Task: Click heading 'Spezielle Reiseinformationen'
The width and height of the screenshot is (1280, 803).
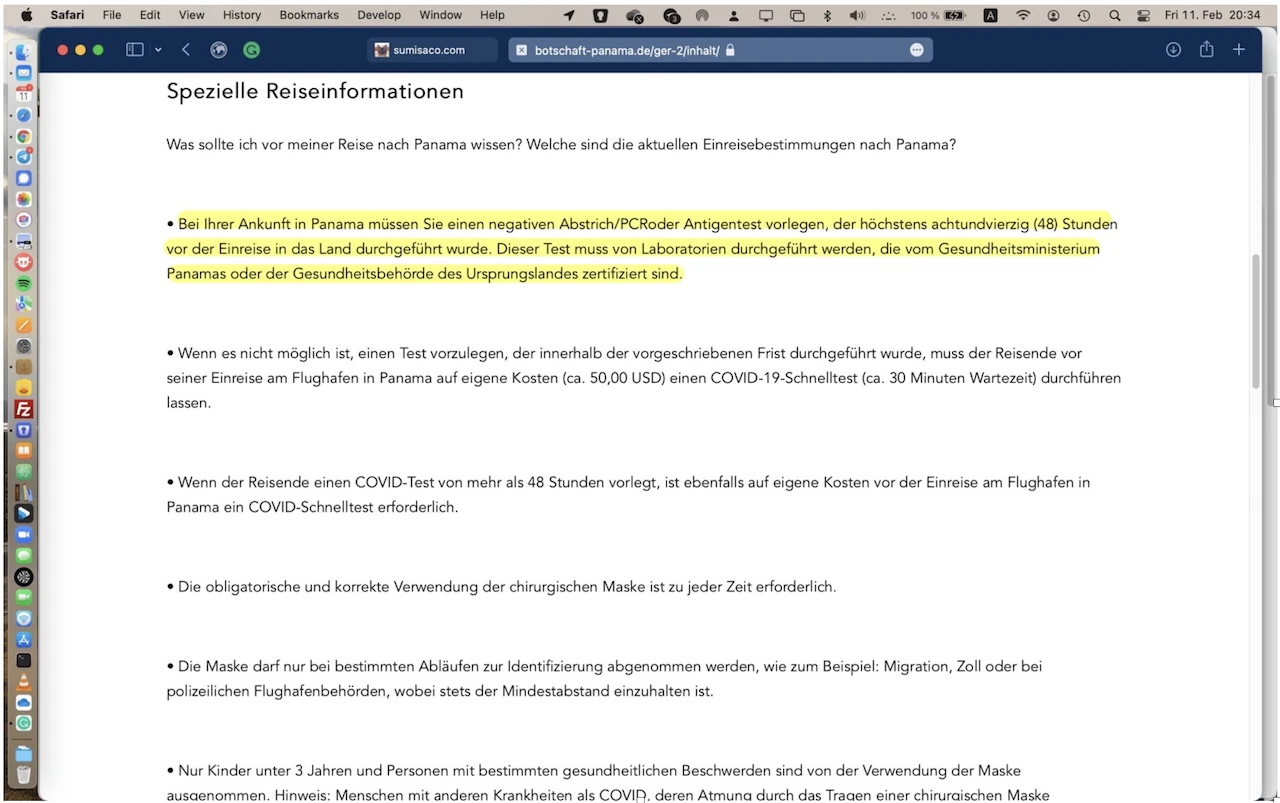Action: (315, 91)
